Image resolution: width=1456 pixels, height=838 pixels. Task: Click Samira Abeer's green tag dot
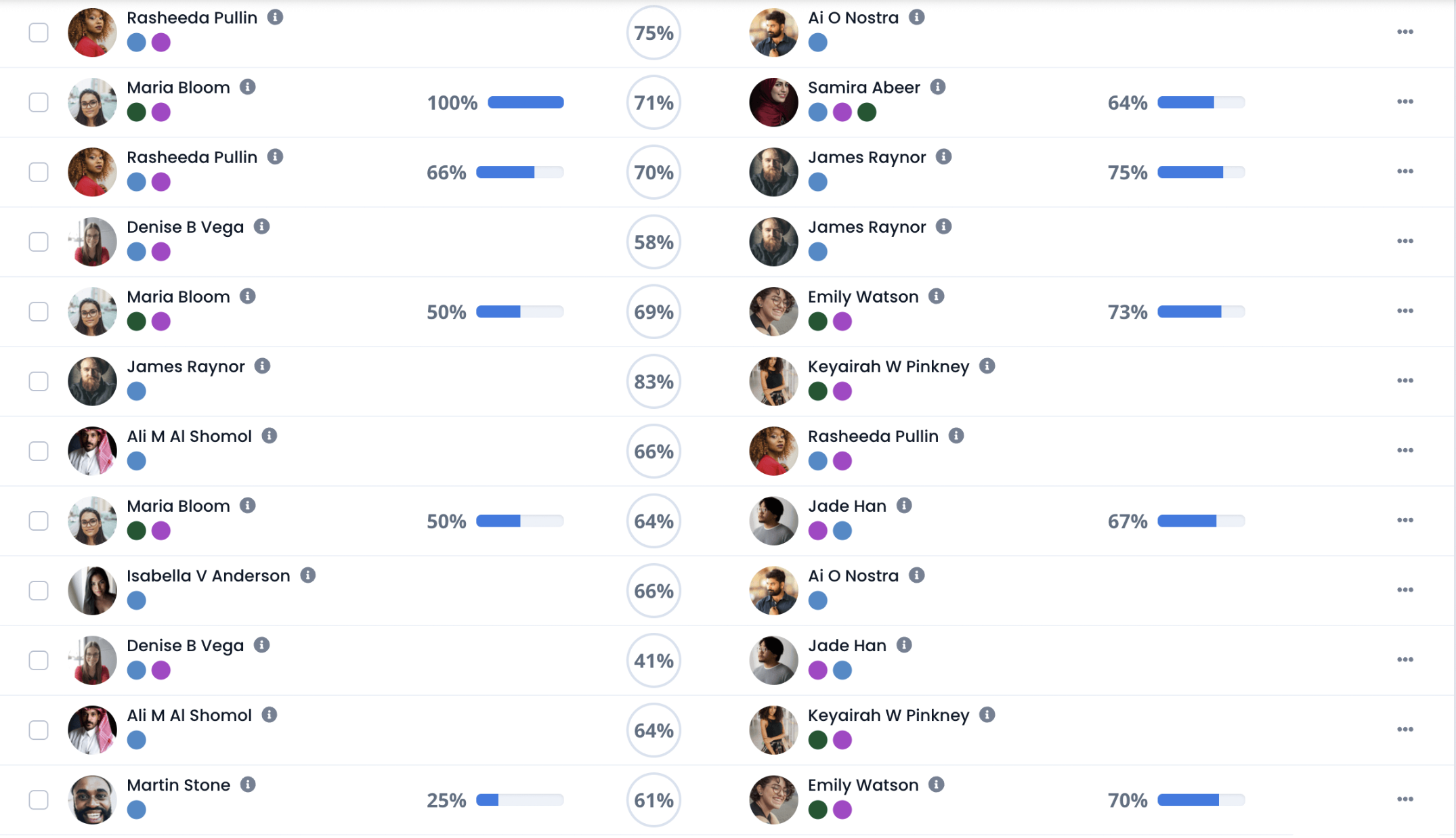click(867, 112)
